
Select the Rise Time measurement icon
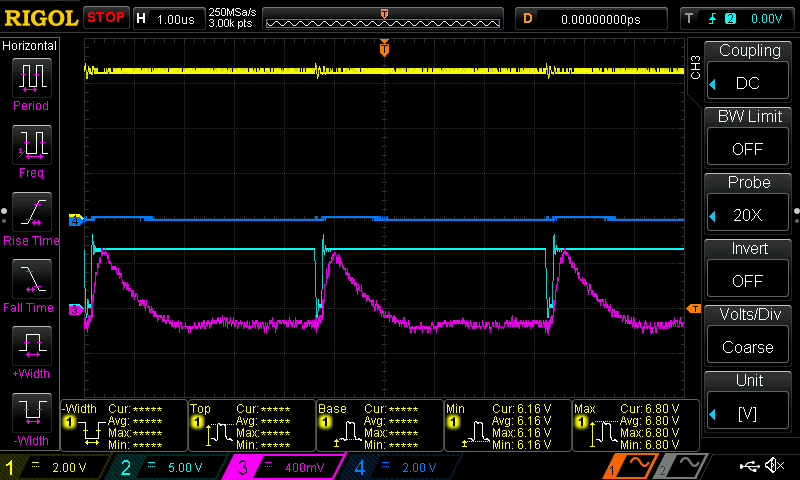[32, 212]
